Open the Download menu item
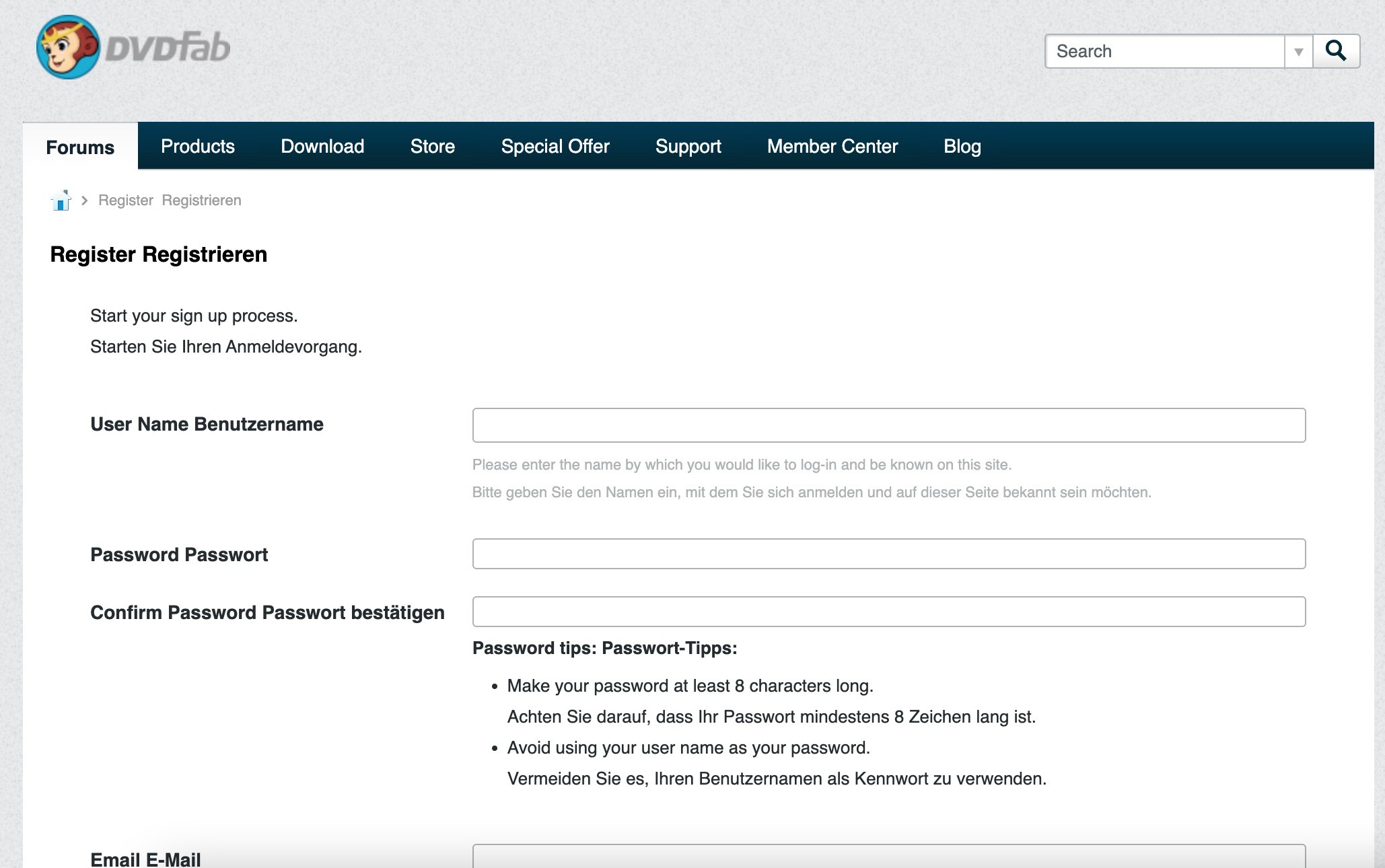The width and height of the screenshot is (1385, 868). tap(322, 146)
